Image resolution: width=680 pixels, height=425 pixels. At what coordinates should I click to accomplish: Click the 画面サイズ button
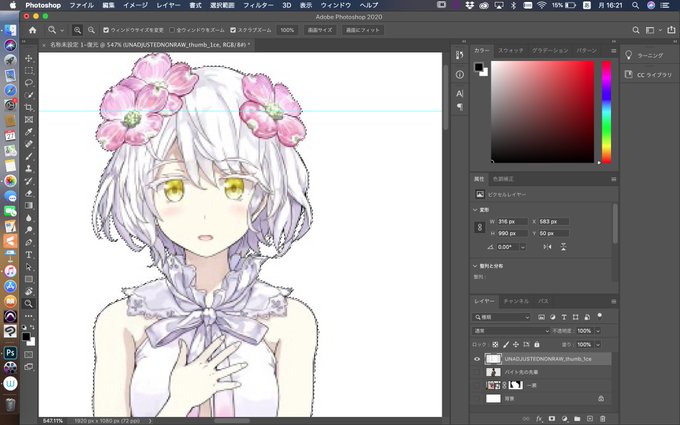coord(320,30)
